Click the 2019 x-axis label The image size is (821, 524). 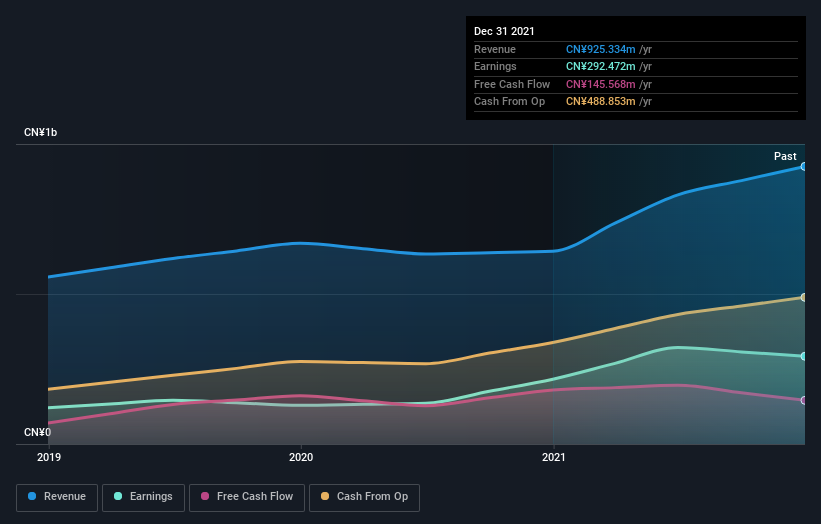pyautogui.click(x=49, y=457)
